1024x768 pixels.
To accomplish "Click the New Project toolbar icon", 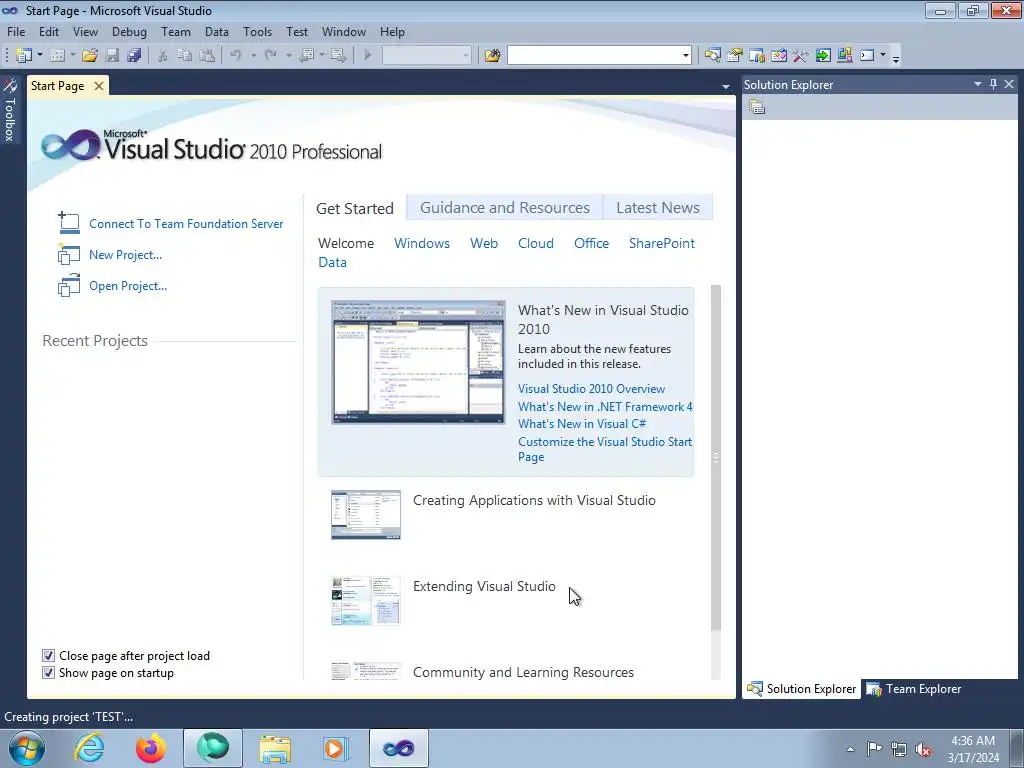I will [x=24, y=56].
